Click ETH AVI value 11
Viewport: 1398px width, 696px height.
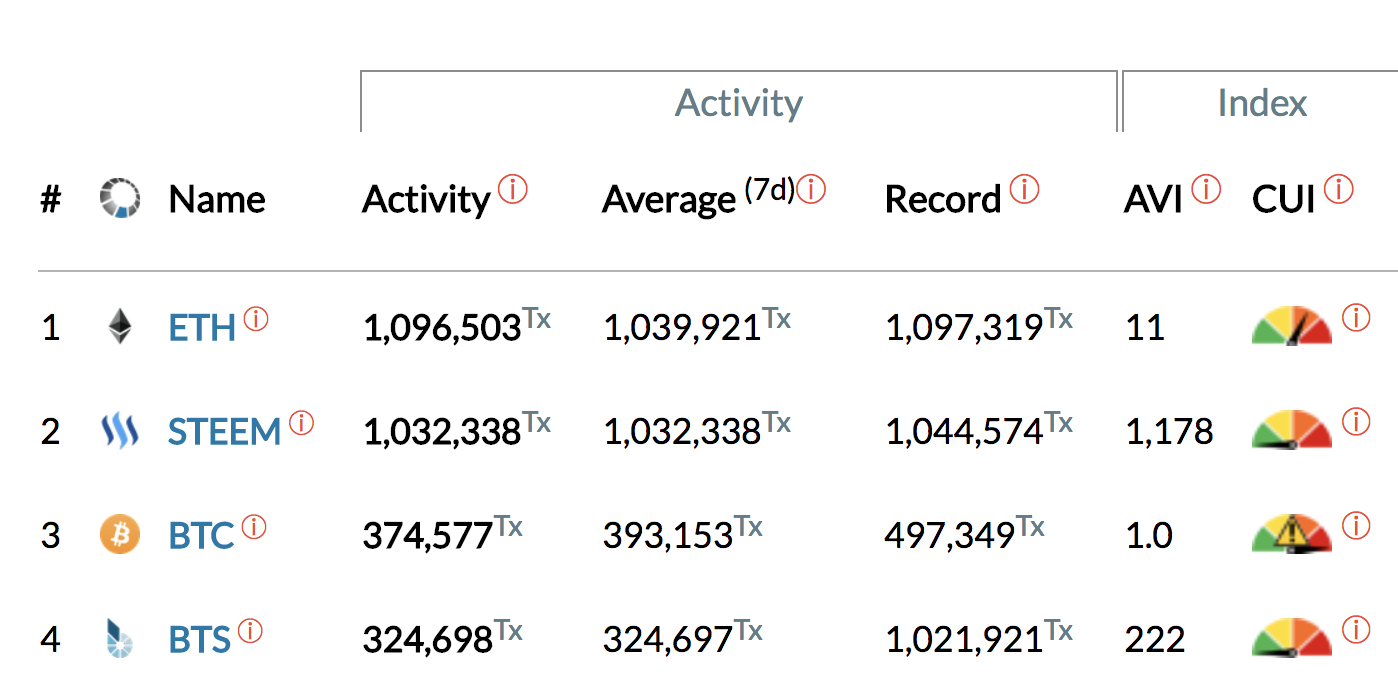[x=1145, y=328]
